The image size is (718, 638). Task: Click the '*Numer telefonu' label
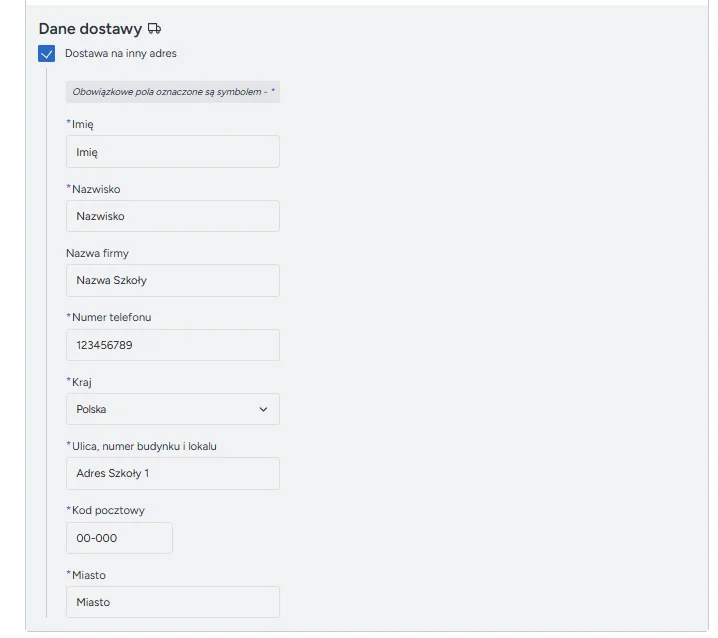coord(109,317)
